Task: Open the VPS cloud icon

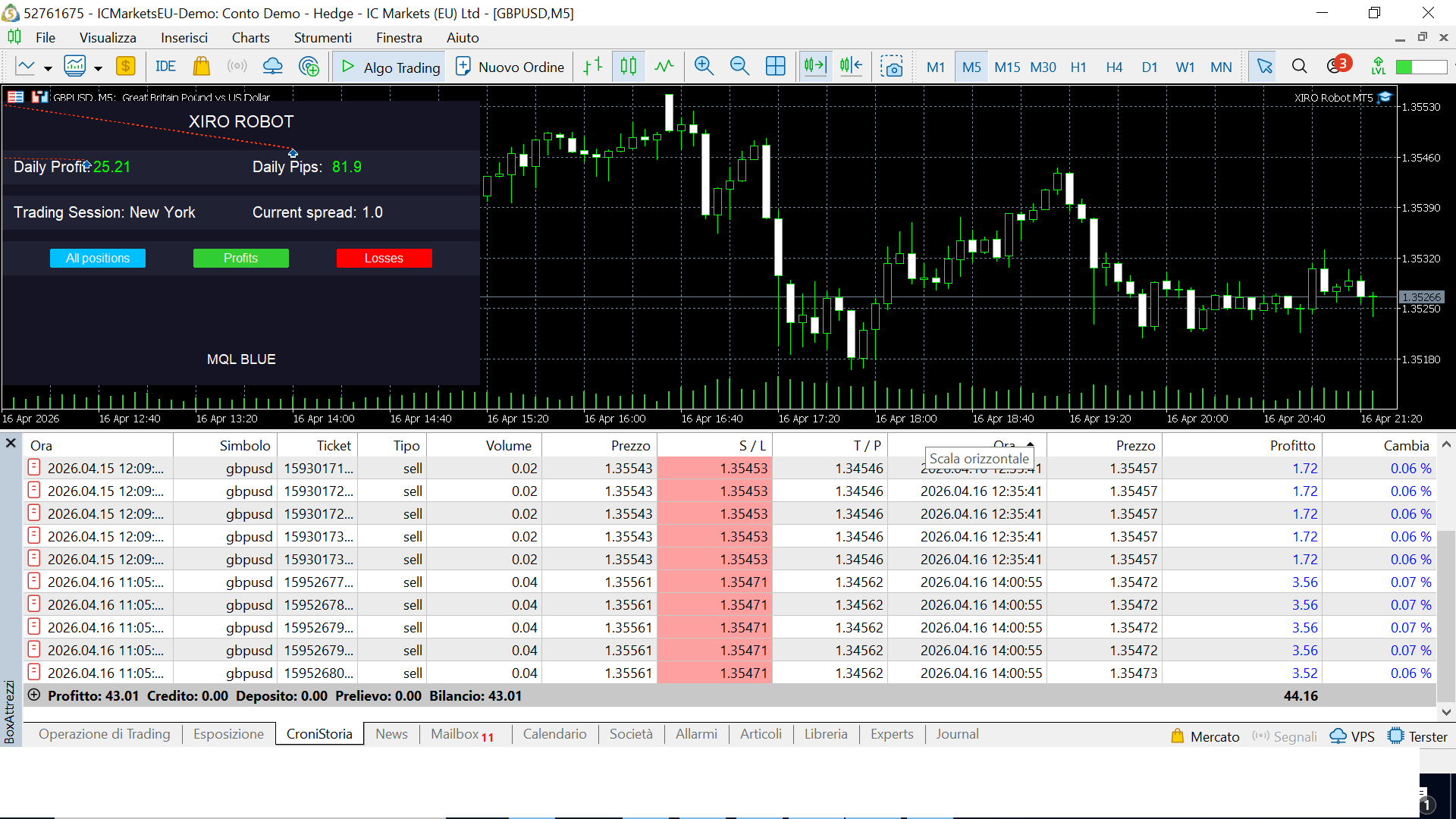Action: (x=272, y=67)
